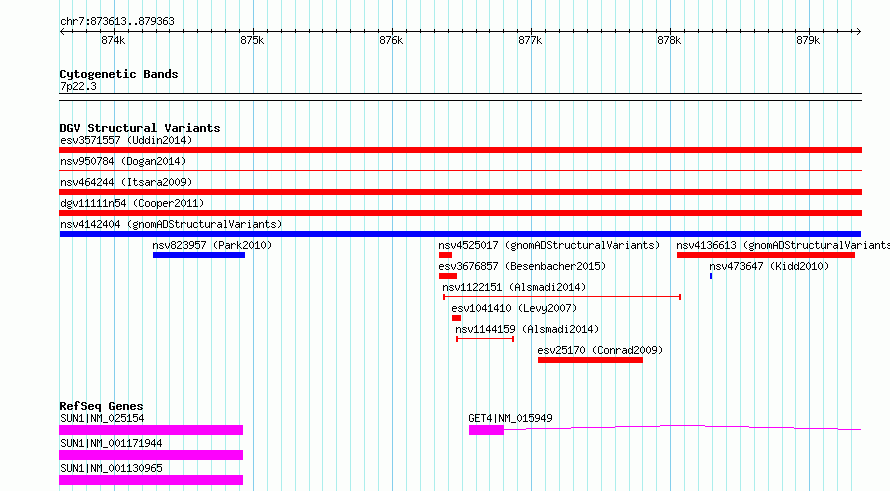Click the nsv473647 (Kidd2010) label

point(769,266)
